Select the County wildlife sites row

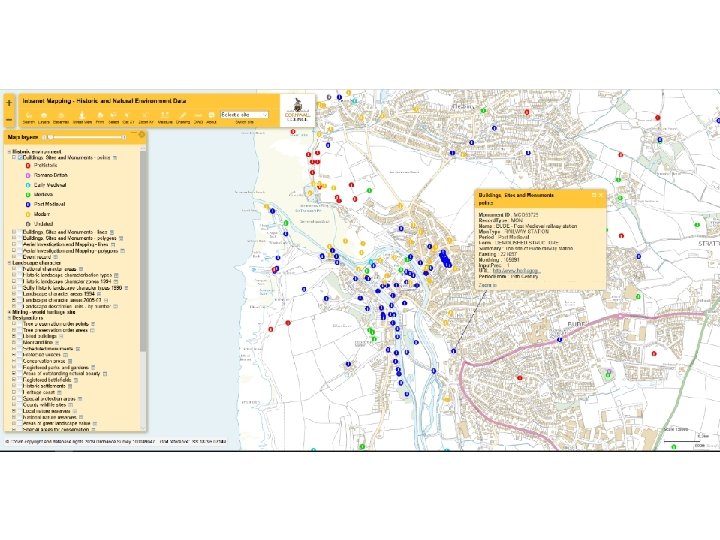coord(45,405)
